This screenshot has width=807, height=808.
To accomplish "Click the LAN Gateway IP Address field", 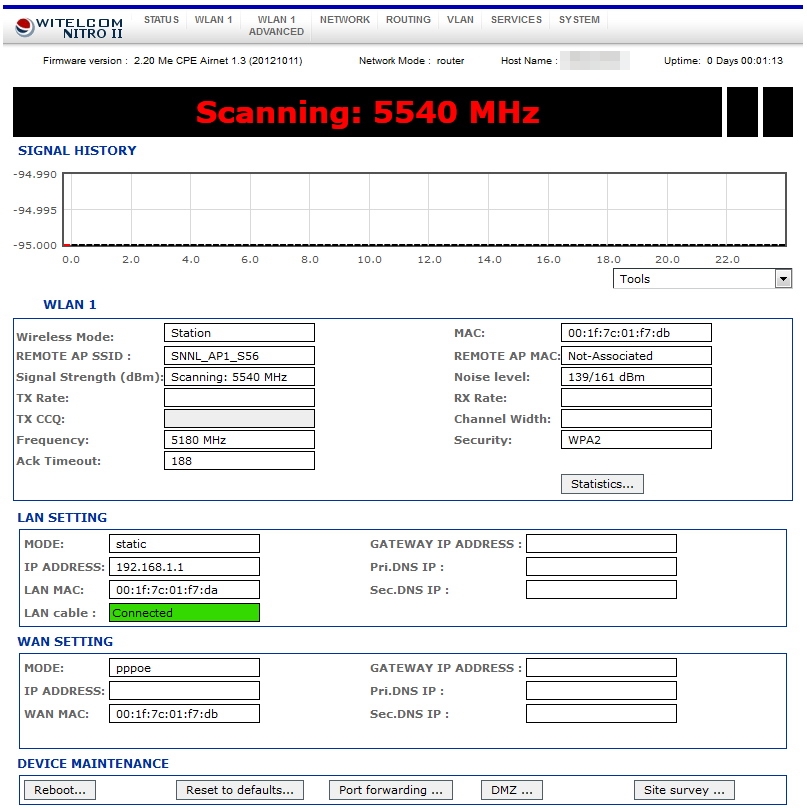I will coord(601,544).
